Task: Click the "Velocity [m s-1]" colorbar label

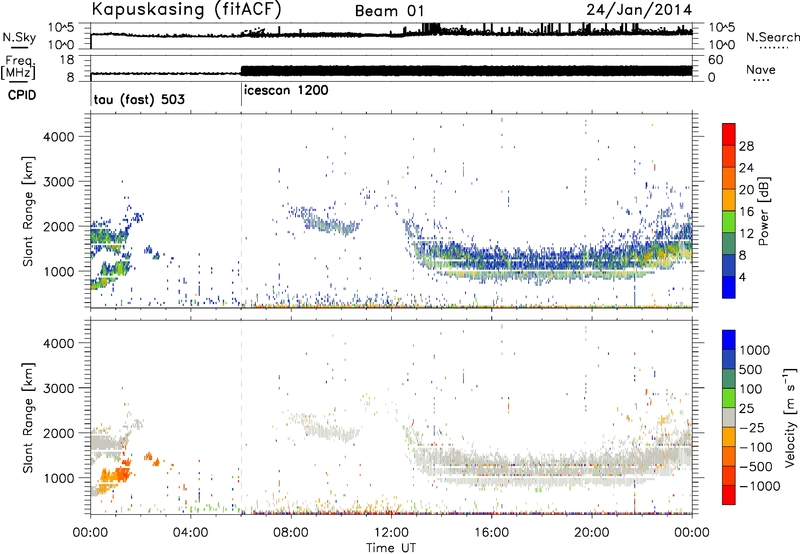Action: pyautogui.click(x=789, y=417)
